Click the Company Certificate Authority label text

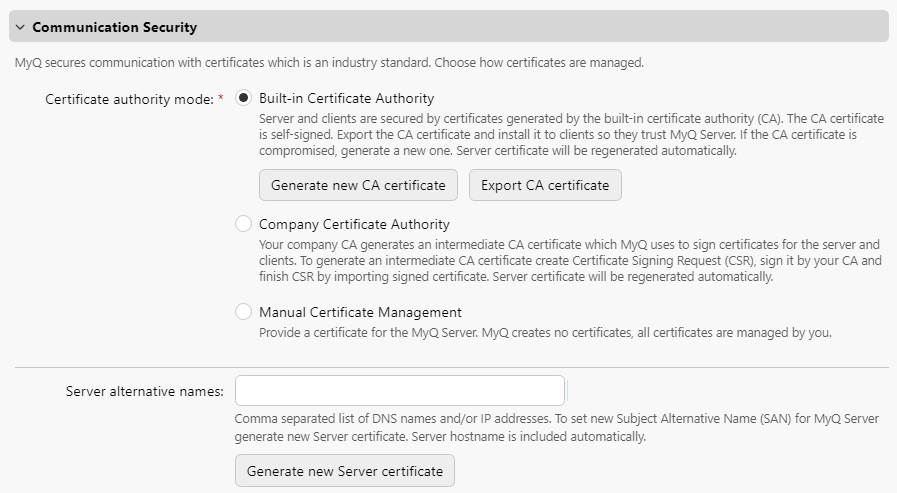pos(354,224)
